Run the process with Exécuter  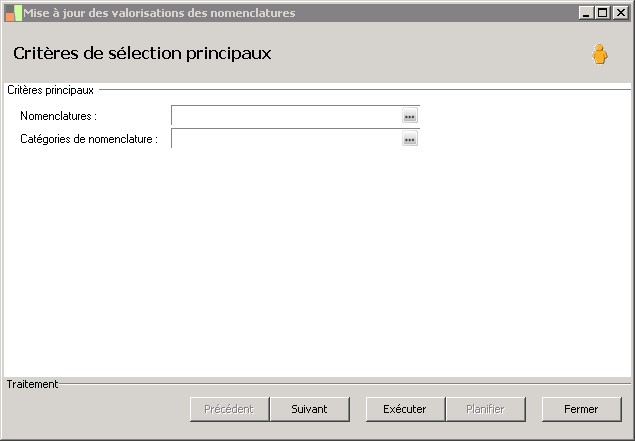tap(404, 409)
